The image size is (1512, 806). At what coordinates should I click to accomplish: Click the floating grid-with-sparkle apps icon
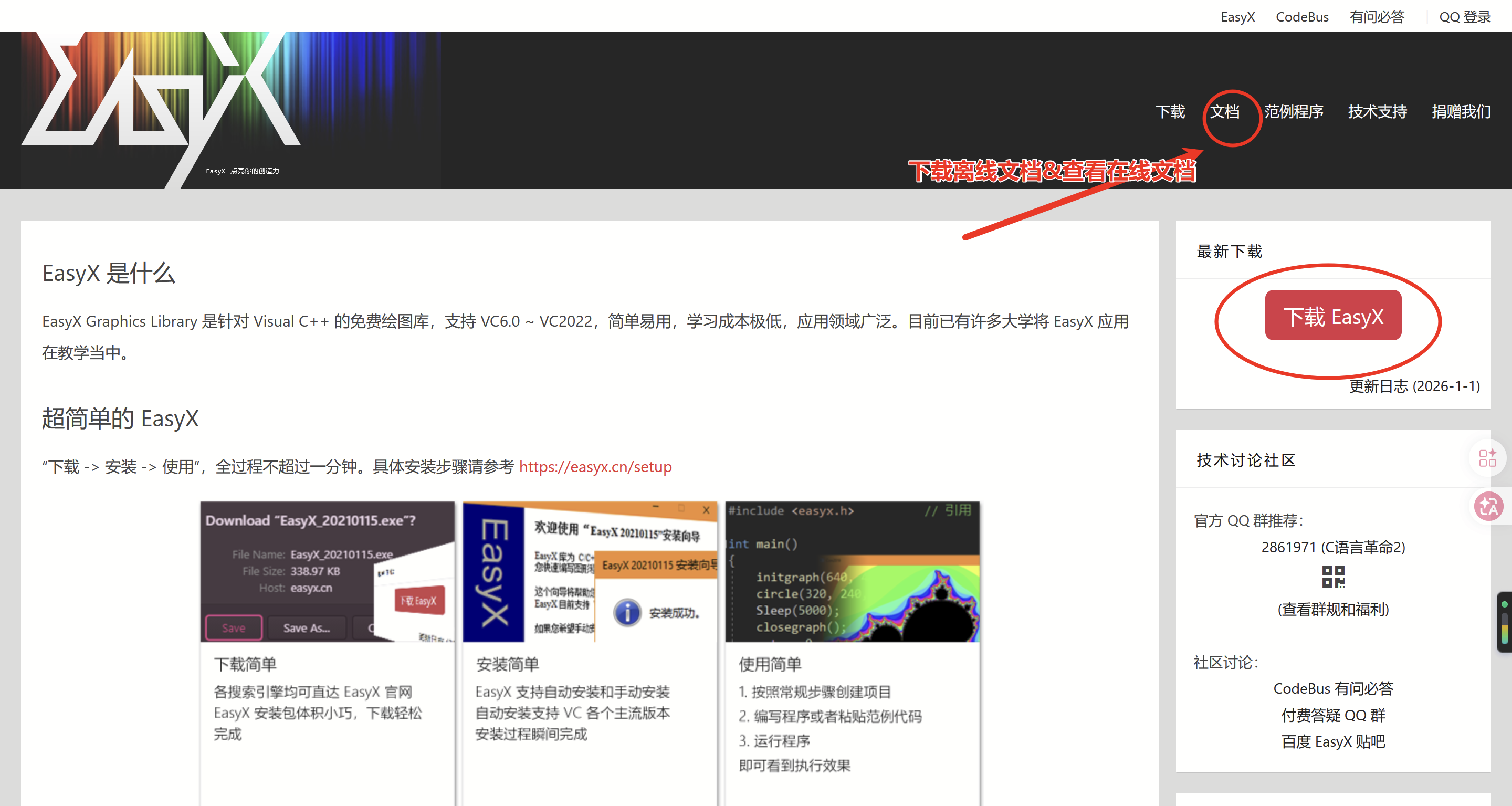[1487, 458]
